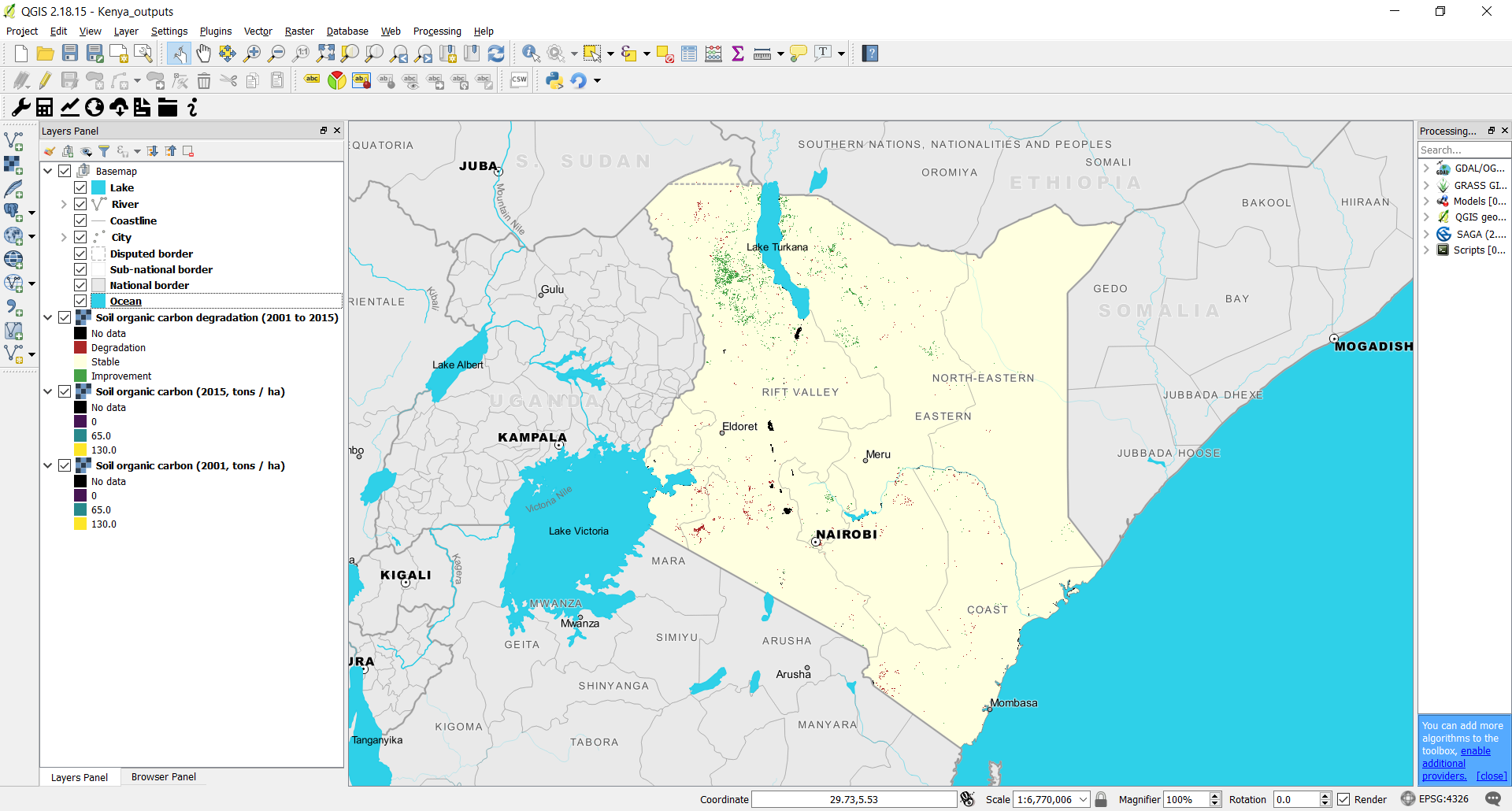Open the diagram options pie-chart icon

(337, 80)
